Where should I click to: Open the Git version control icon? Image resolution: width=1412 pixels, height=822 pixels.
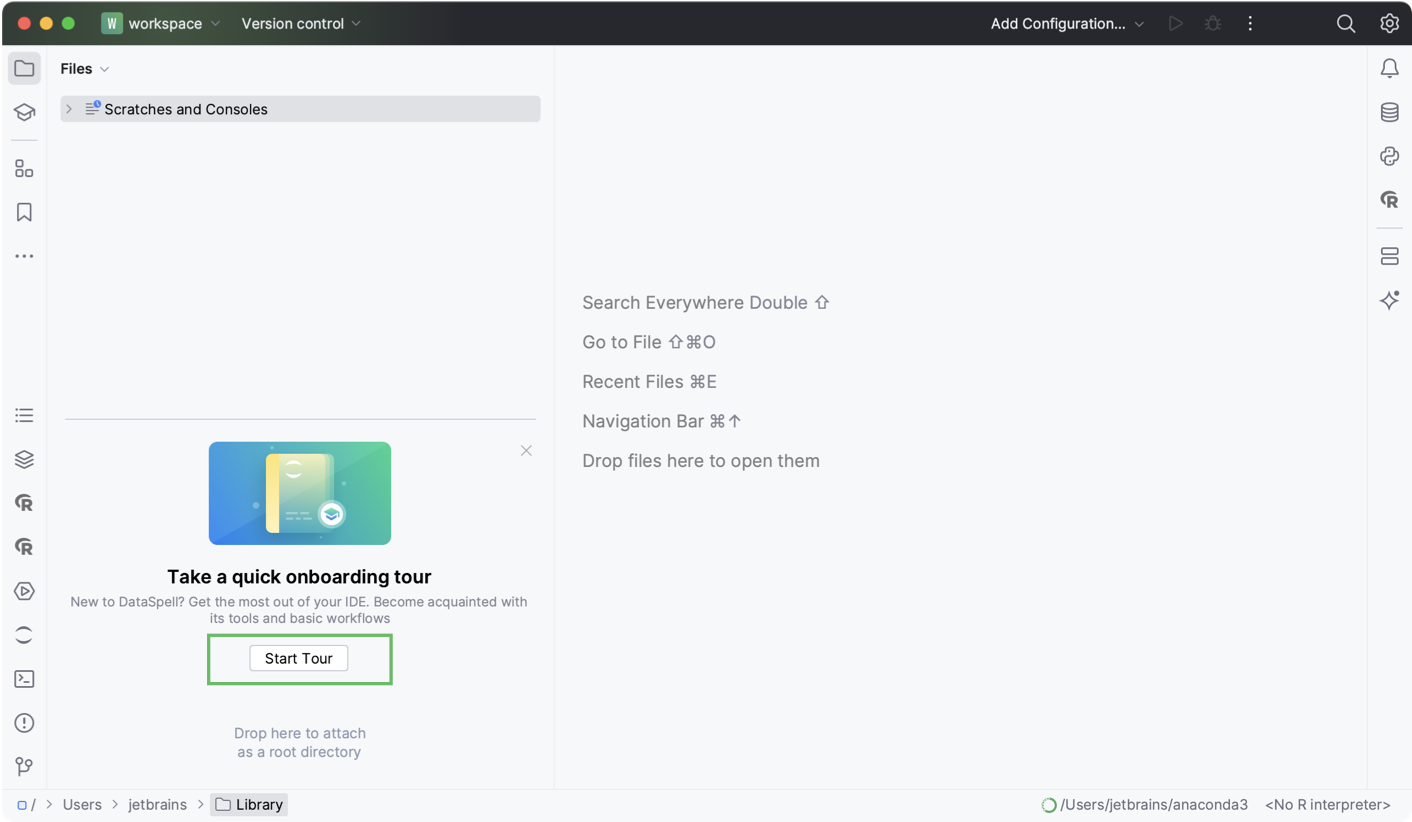point(24,767)
